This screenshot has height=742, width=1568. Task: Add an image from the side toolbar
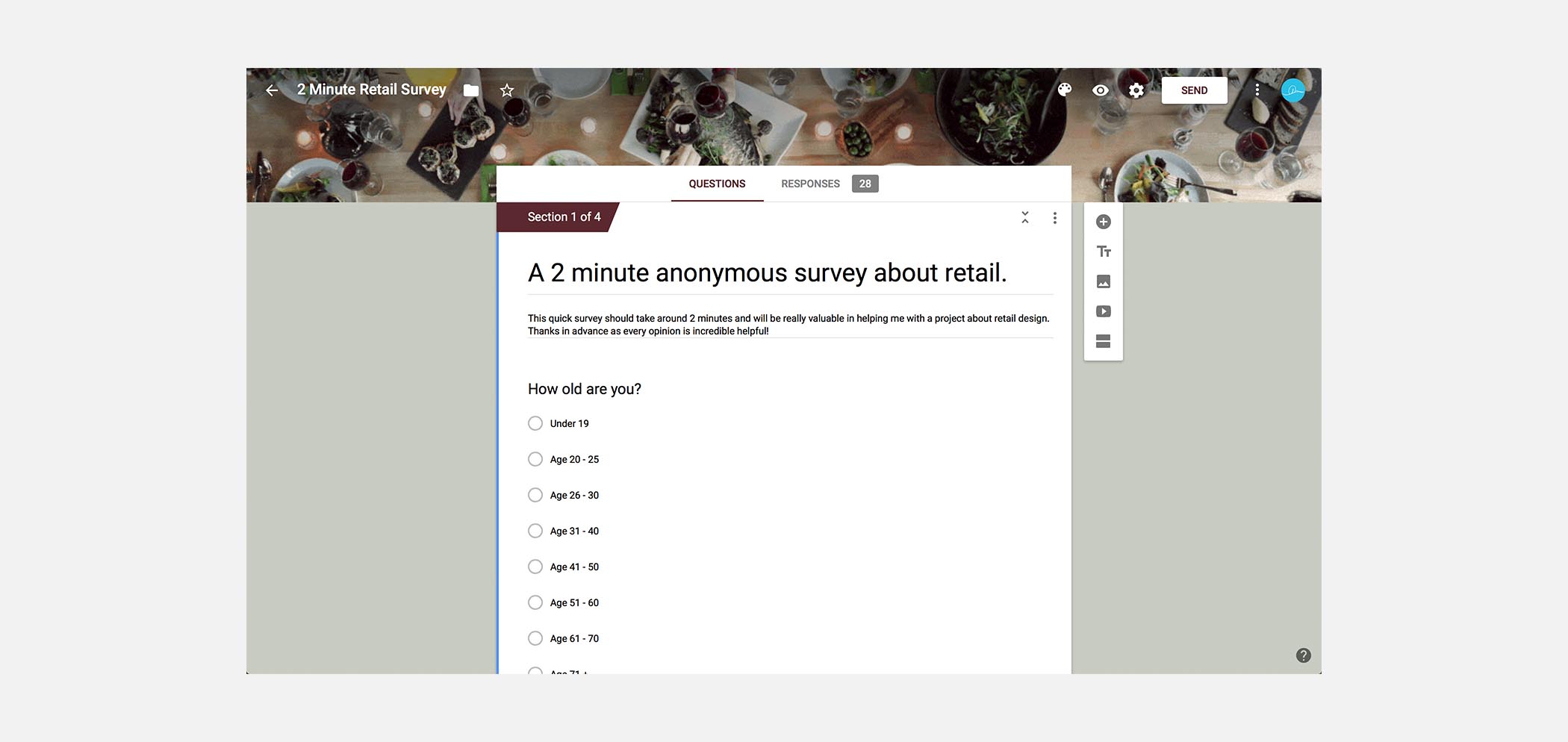coord(1104,281)
